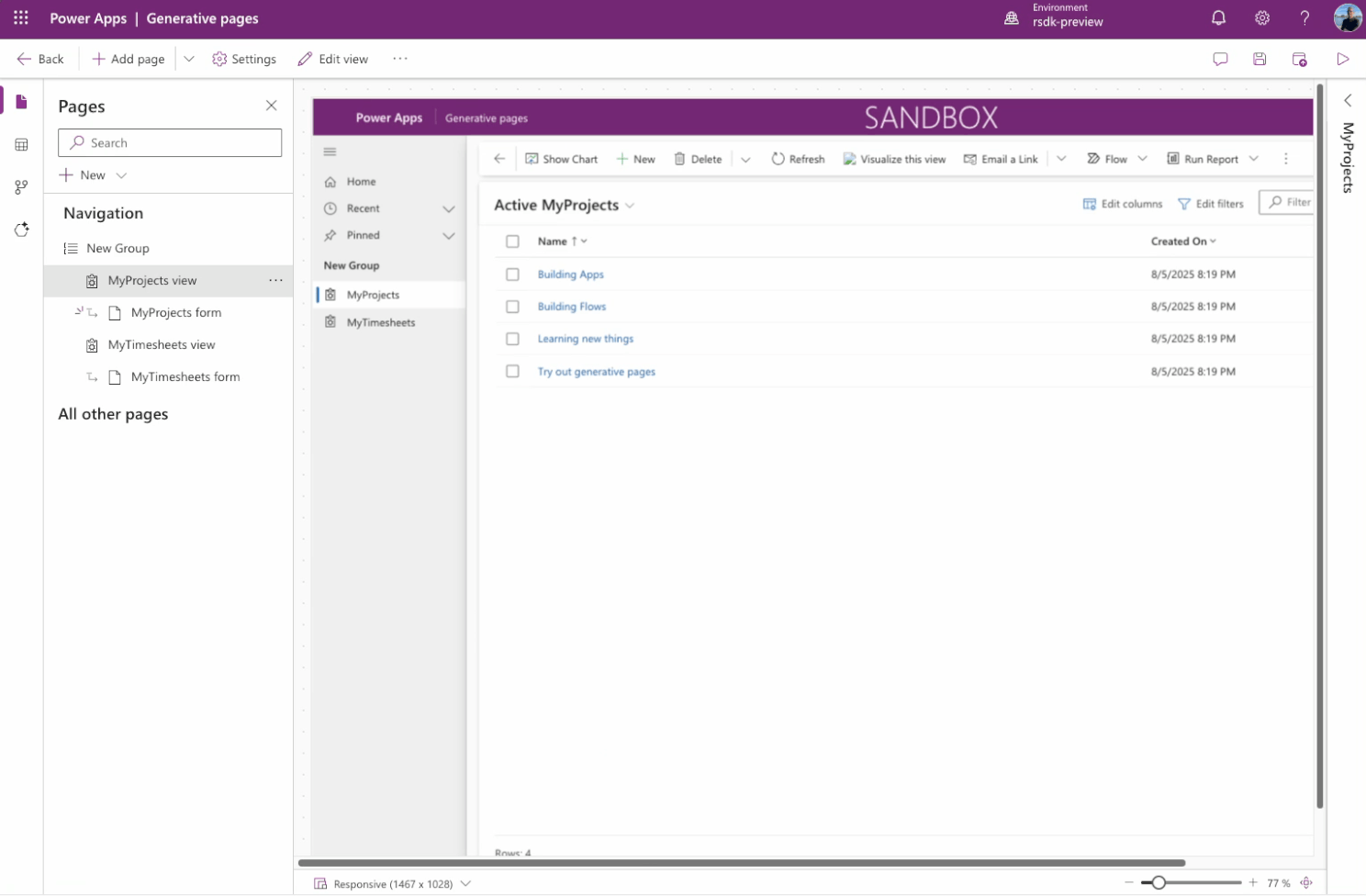Open the Responsive size dropdown

click(465, 883)
